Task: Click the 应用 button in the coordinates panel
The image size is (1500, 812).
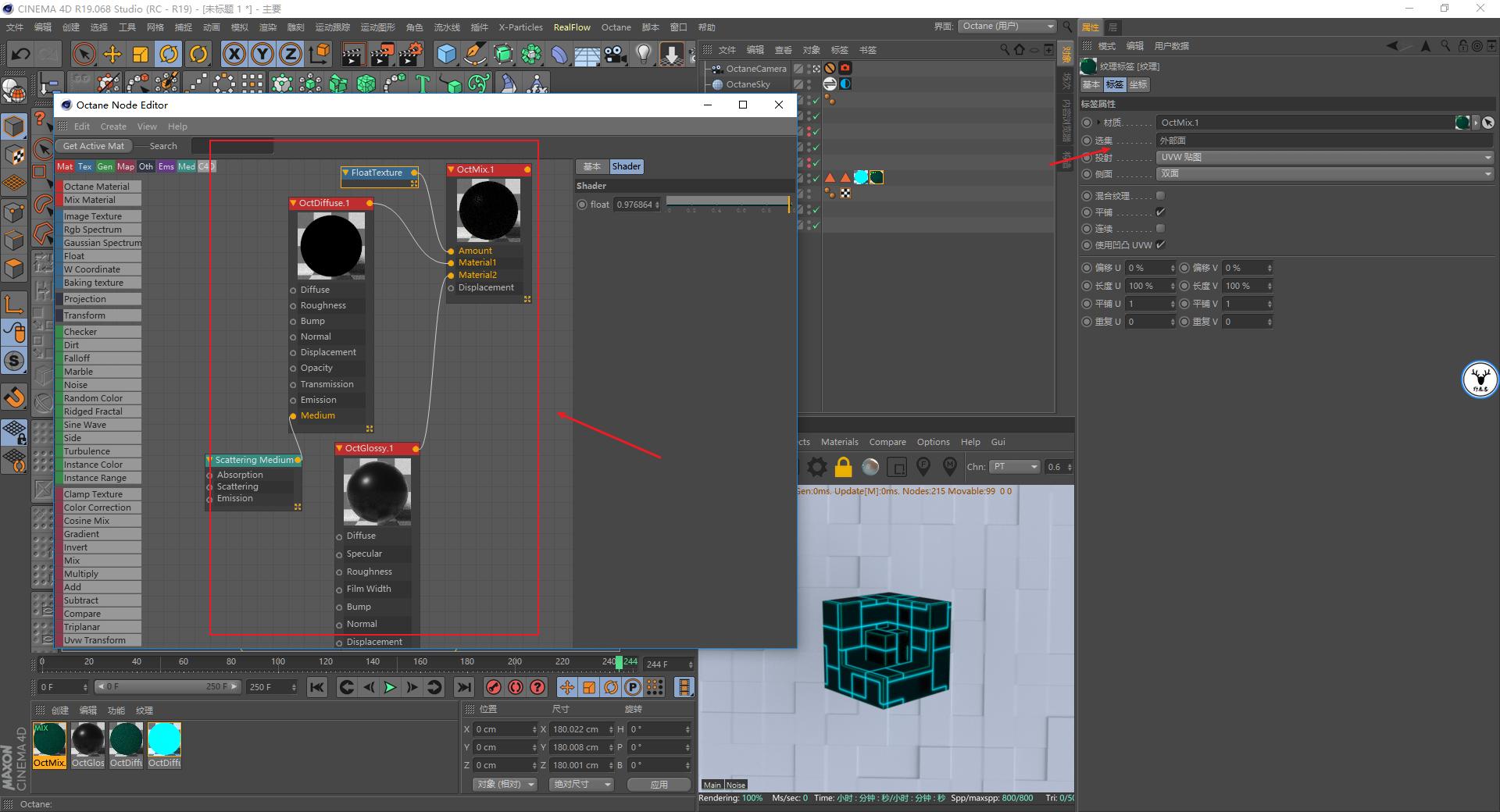Action: coord(659,785)
